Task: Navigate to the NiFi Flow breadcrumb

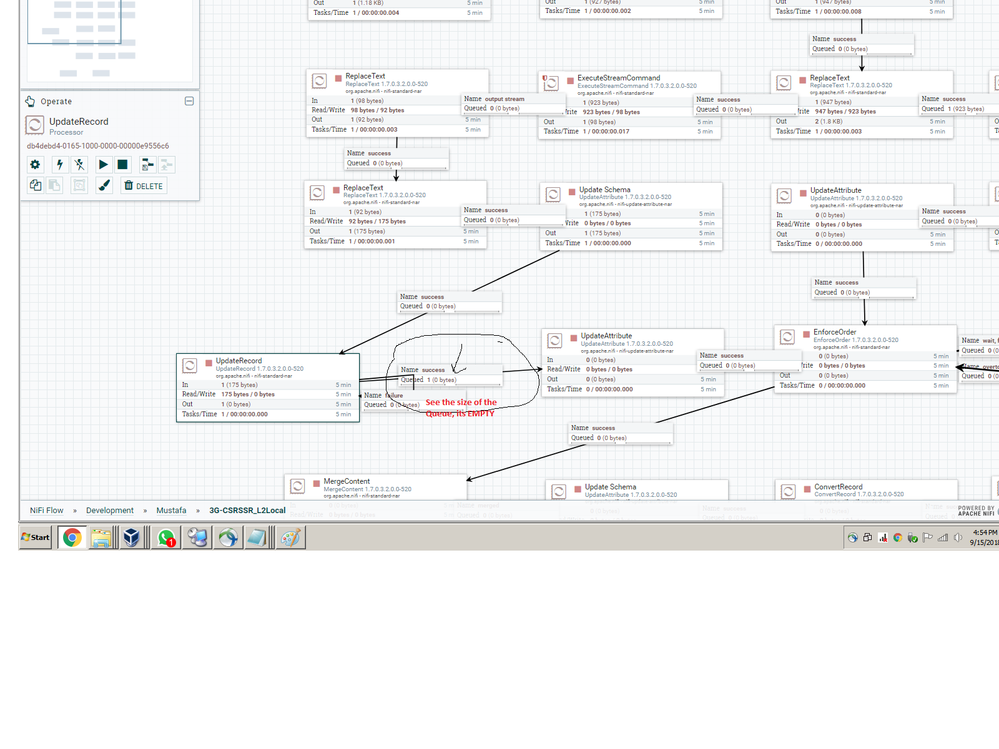Action: click(45, 510)
